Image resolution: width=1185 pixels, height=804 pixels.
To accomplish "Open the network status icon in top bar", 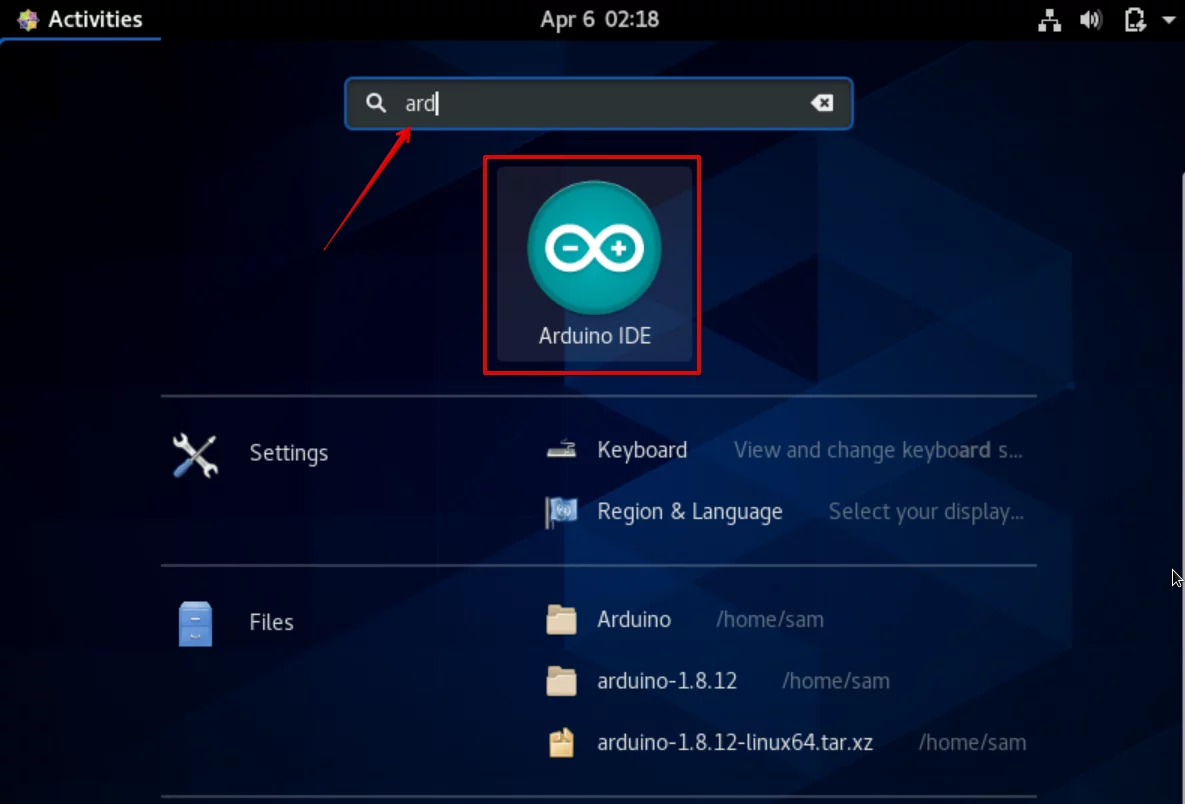I will (x=1049, y=20).
